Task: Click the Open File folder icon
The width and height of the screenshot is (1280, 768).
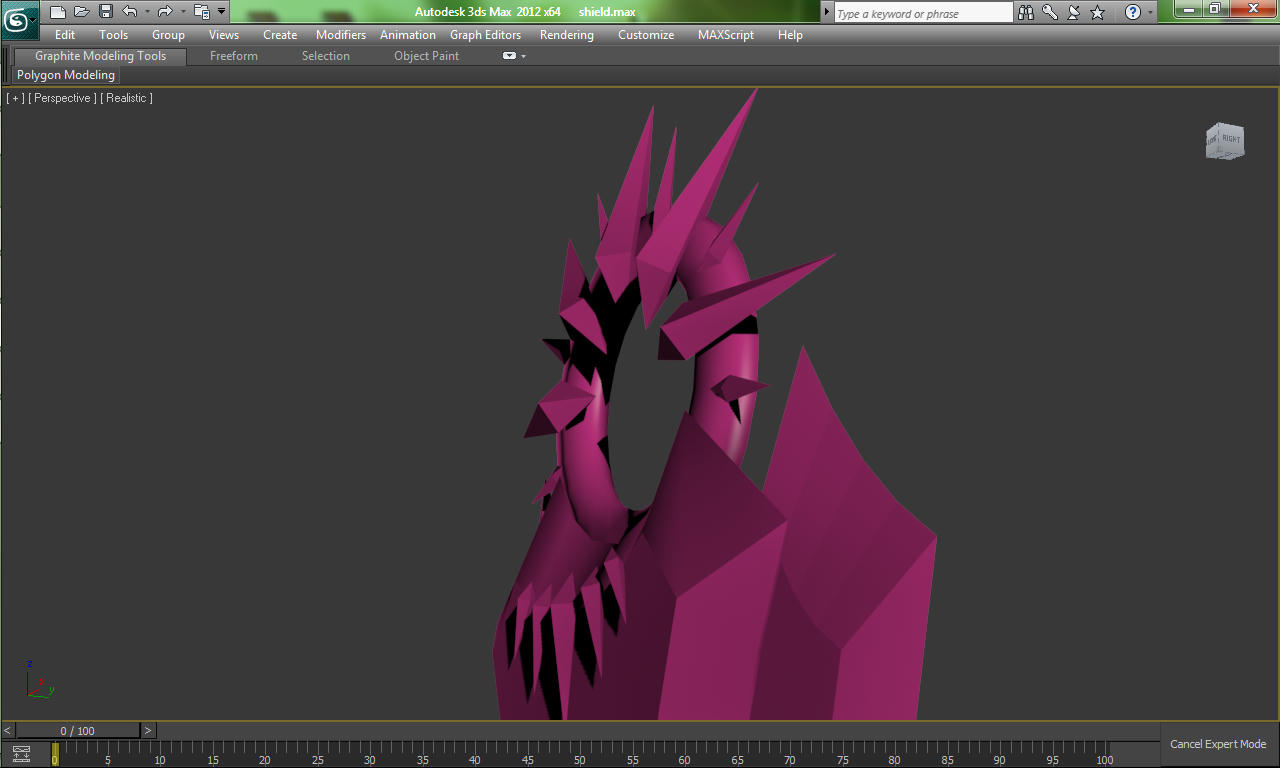Action: (82, 12)
